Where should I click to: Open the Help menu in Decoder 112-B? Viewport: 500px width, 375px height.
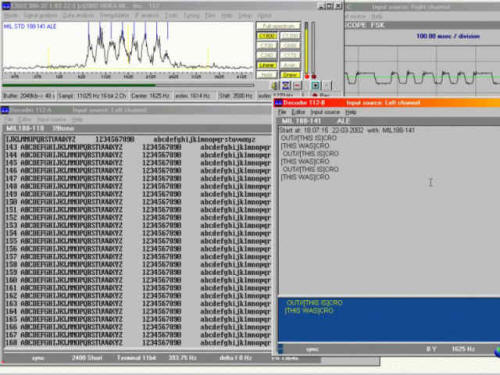351,112
